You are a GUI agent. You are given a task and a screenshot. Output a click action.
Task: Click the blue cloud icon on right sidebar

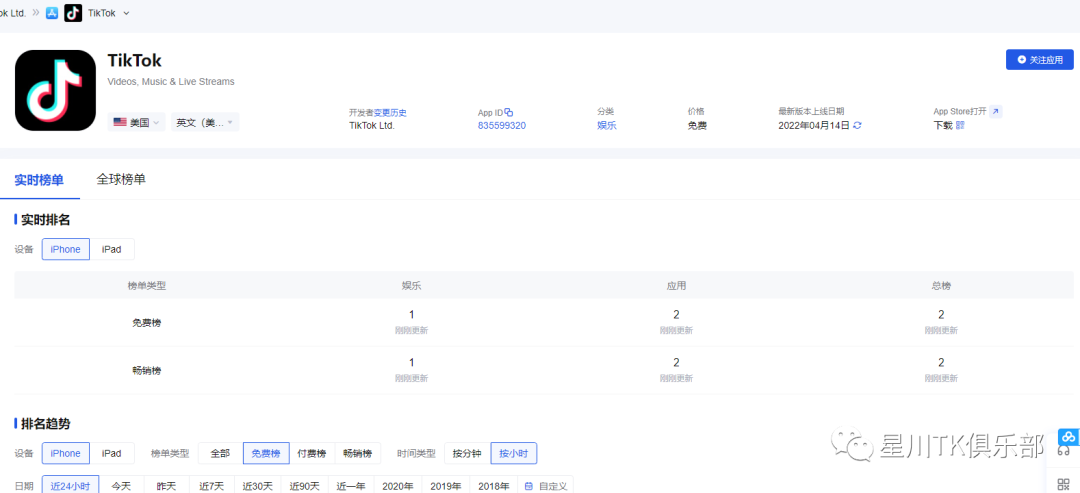pyautogui.click(x=1068, y=437)
